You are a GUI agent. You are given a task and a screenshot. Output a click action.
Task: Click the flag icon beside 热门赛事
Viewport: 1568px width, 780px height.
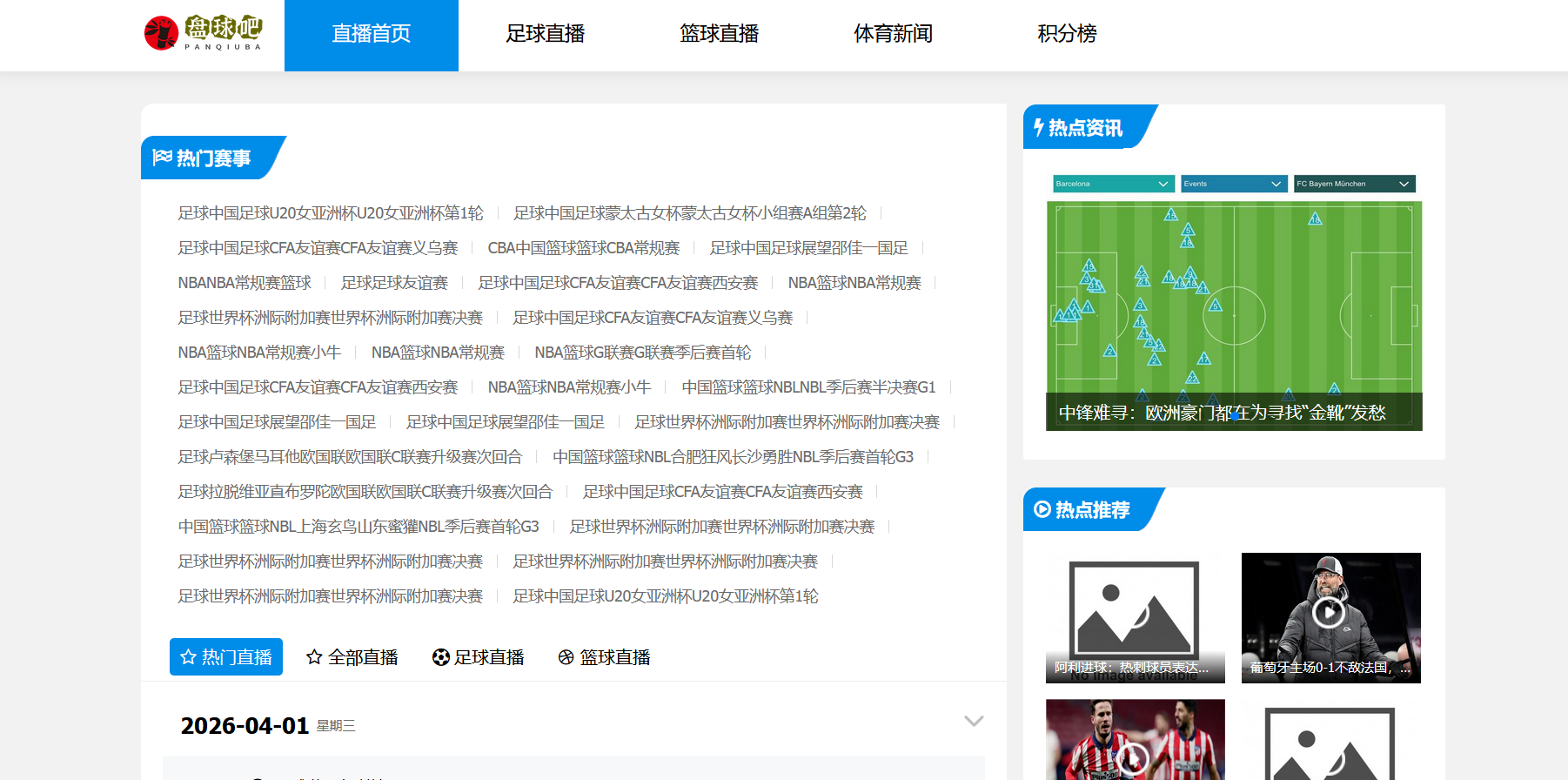[x=162, y=158]
